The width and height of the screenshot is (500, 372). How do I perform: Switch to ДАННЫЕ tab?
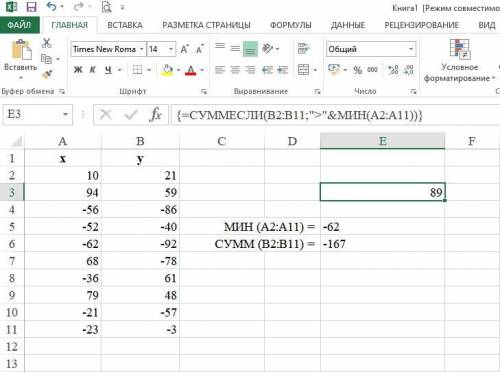348,25
